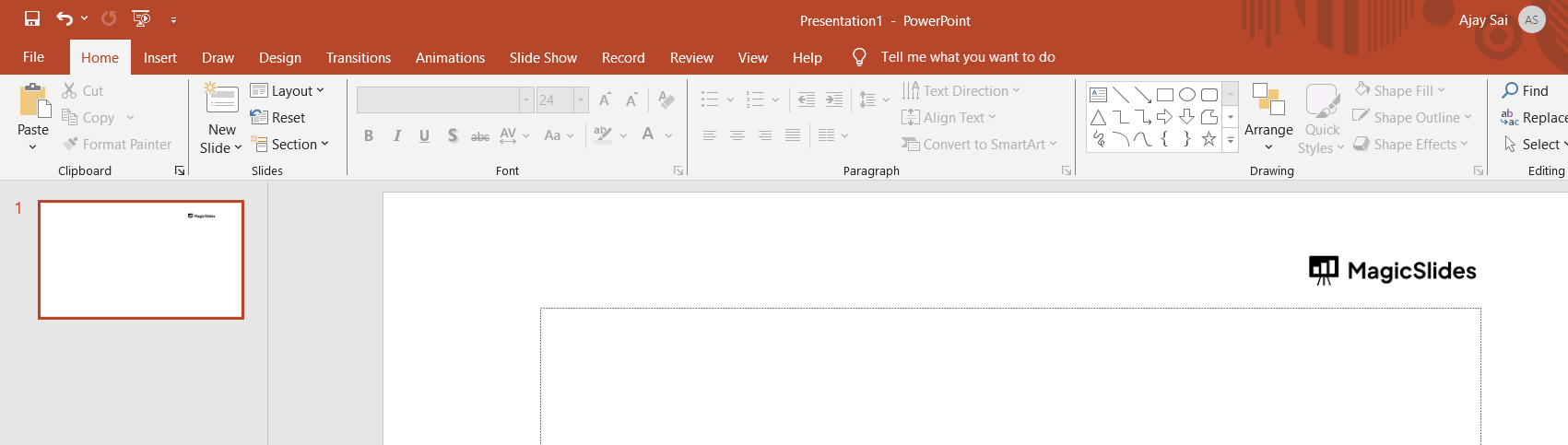
Task: Open Clipboard pane dialog launcher
Action: tap(180, 170)
